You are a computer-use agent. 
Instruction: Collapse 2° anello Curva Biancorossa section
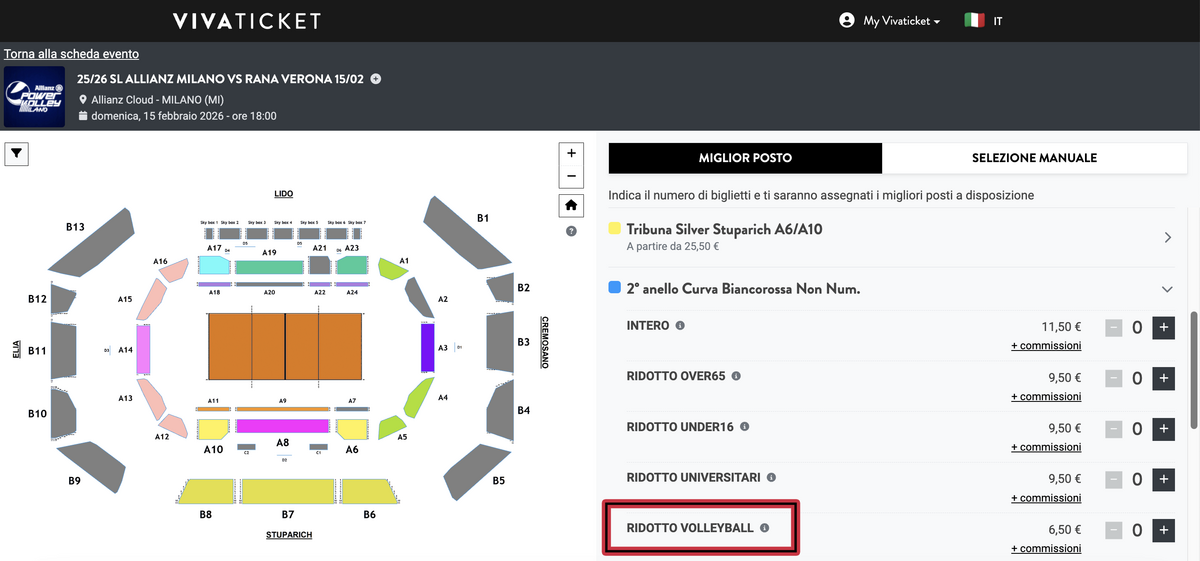1167,289
